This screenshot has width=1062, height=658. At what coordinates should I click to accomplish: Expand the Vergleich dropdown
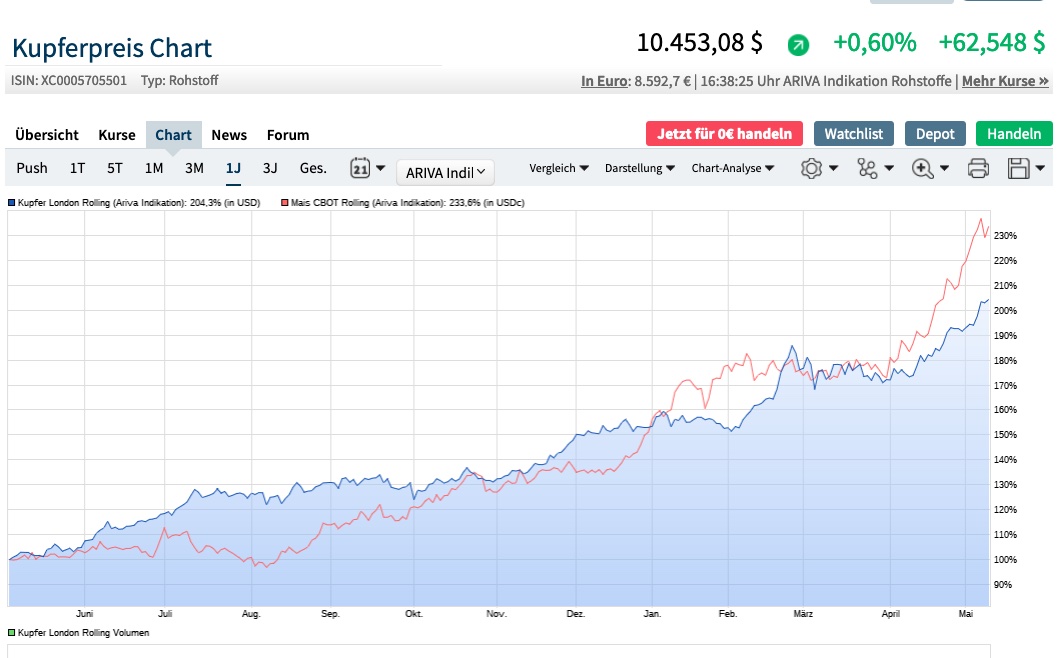coord(558,168)
